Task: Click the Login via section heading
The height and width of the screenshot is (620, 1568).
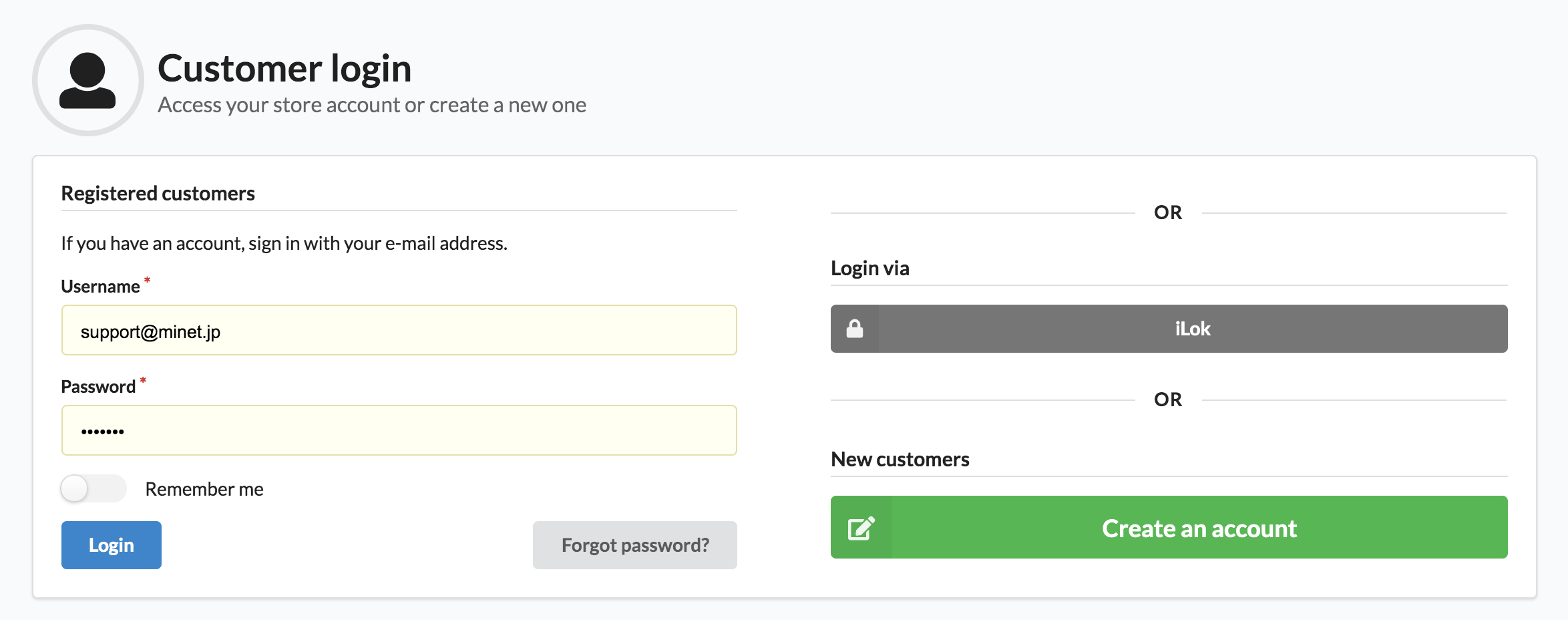Action: 870,269
